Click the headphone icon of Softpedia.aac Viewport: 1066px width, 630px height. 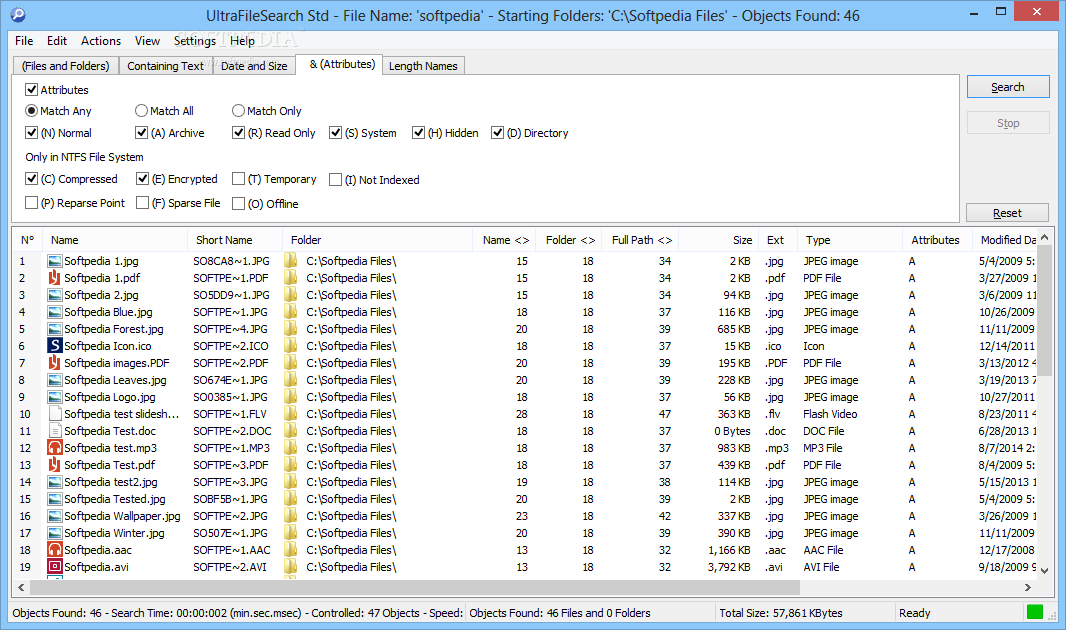click(x=54, y=550)
